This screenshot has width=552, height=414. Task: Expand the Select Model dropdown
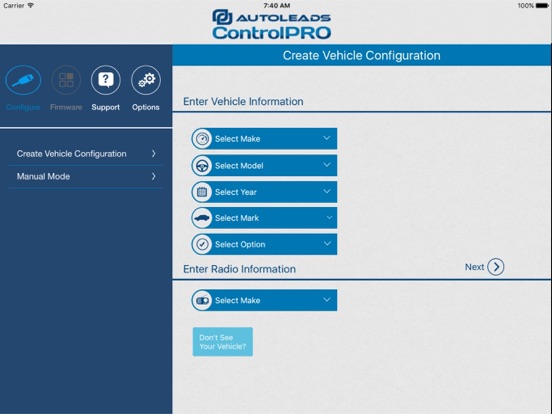point(264,165)
